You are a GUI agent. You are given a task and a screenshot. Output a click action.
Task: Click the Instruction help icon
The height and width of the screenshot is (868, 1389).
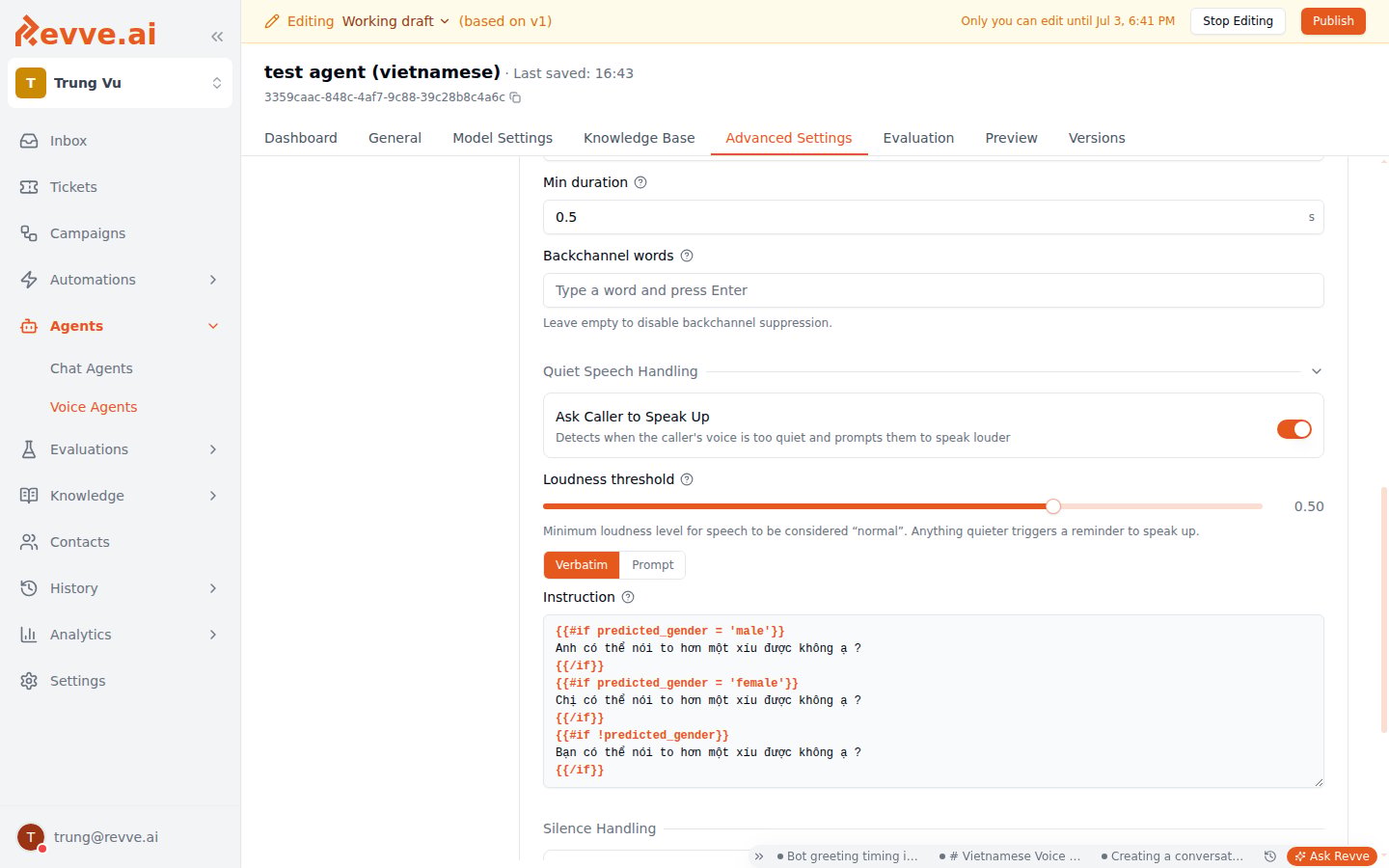tap(628, 597)
